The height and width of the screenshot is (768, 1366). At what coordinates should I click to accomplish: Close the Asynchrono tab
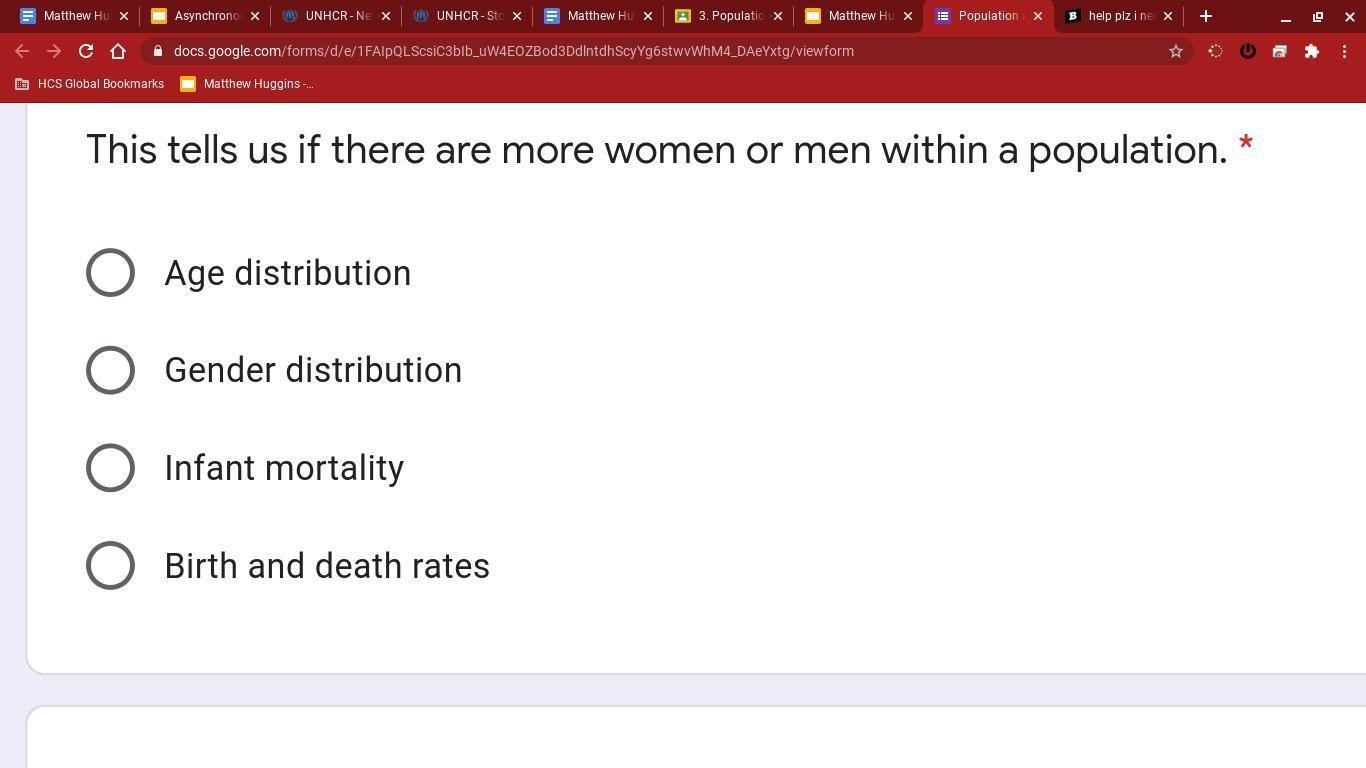255,16
